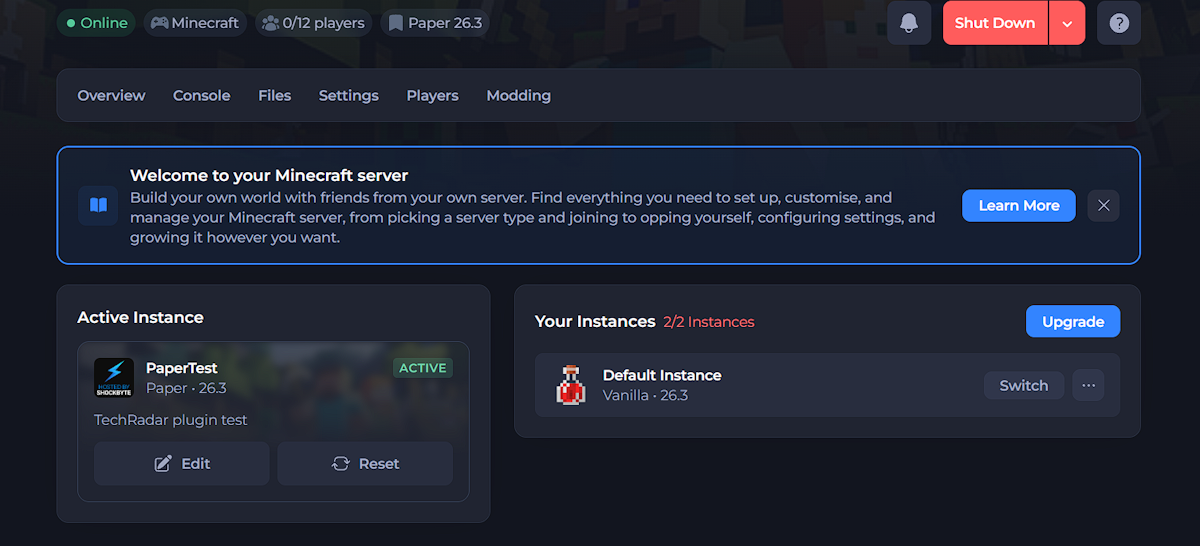Click the ACTIVE label on PaperTest
1200x546 pixels.
point(423,368)
